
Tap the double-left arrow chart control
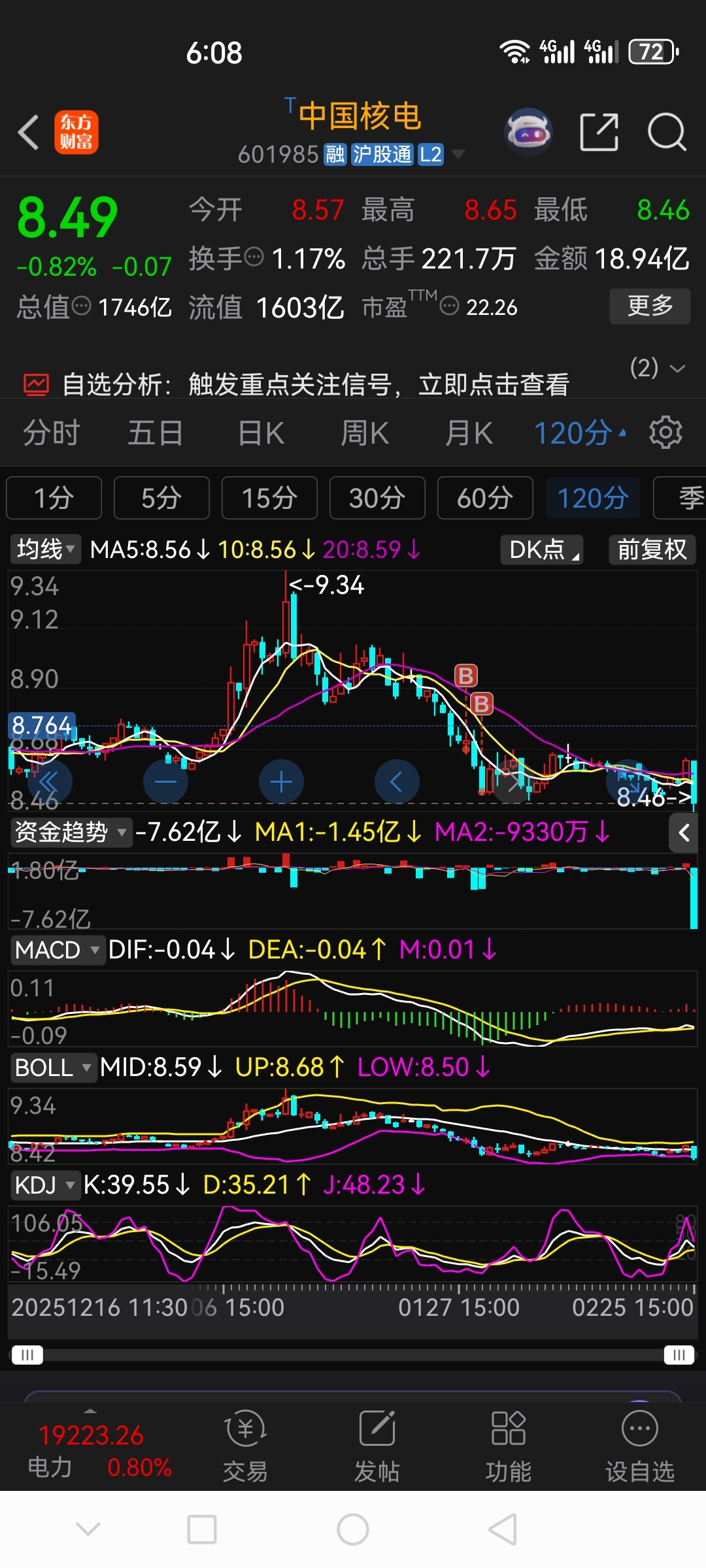pyautogui.click(x=50, y=781)
